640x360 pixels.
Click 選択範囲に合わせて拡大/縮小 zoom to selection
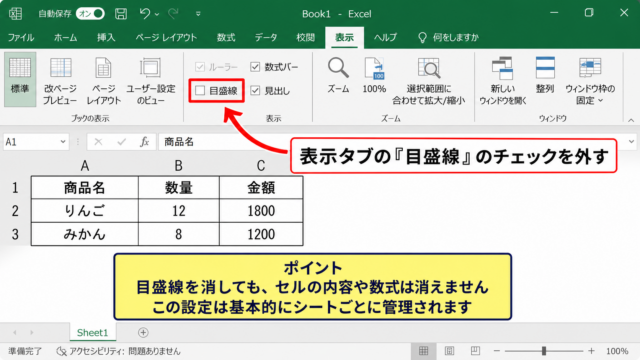[428, 81]
